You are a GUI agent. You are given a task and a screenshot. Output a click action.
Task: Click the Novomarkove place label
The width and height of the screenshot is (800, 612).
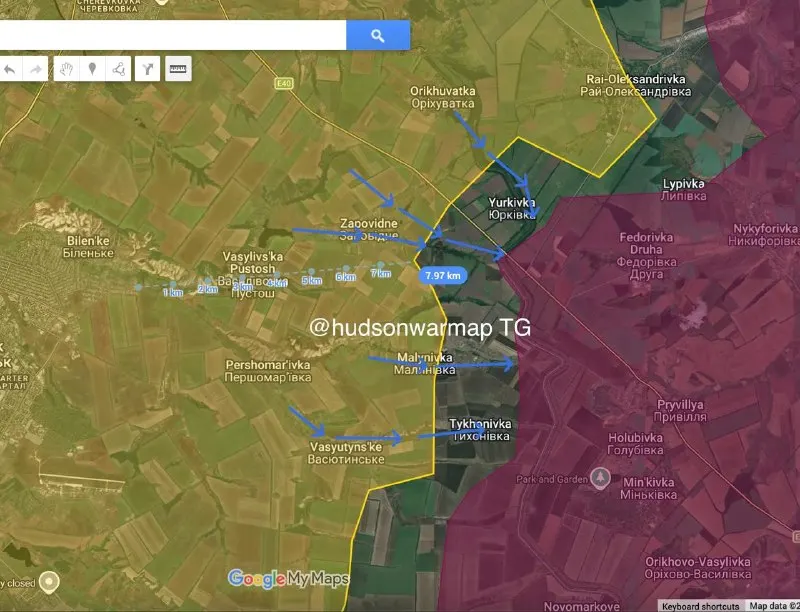(x=582, y=606)
